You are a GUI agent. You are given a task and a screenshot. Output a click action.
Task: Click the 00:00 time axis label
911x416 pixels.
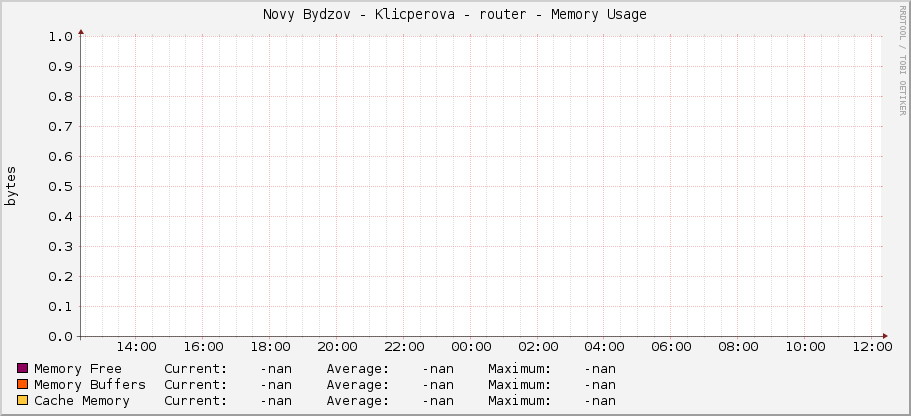471,347
